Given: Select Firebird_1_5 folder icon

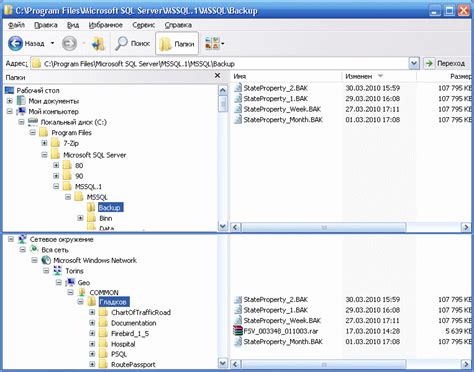Looking at the screenshot, I should [x=103, y=333].
